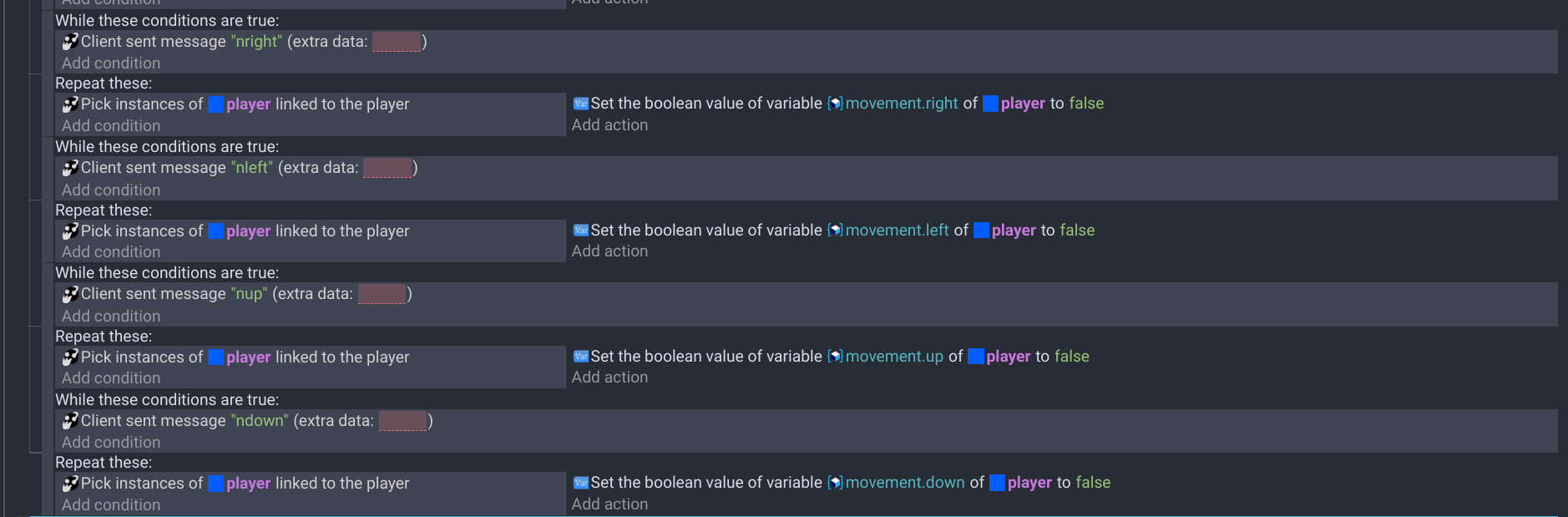1568x517 pixels.
Task: Click multiplayer icon beside "ndown" message condition
Action: [x=71, y=421]
